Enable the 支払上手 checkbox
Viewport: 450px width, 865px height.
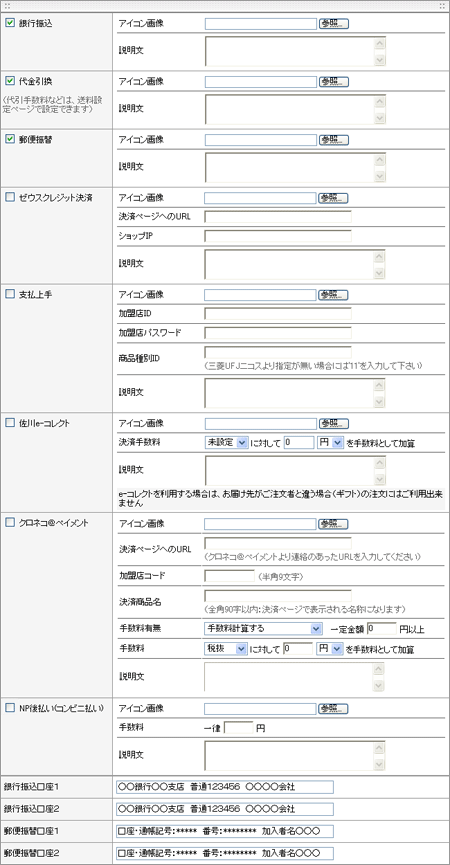[x=9, y=294]
